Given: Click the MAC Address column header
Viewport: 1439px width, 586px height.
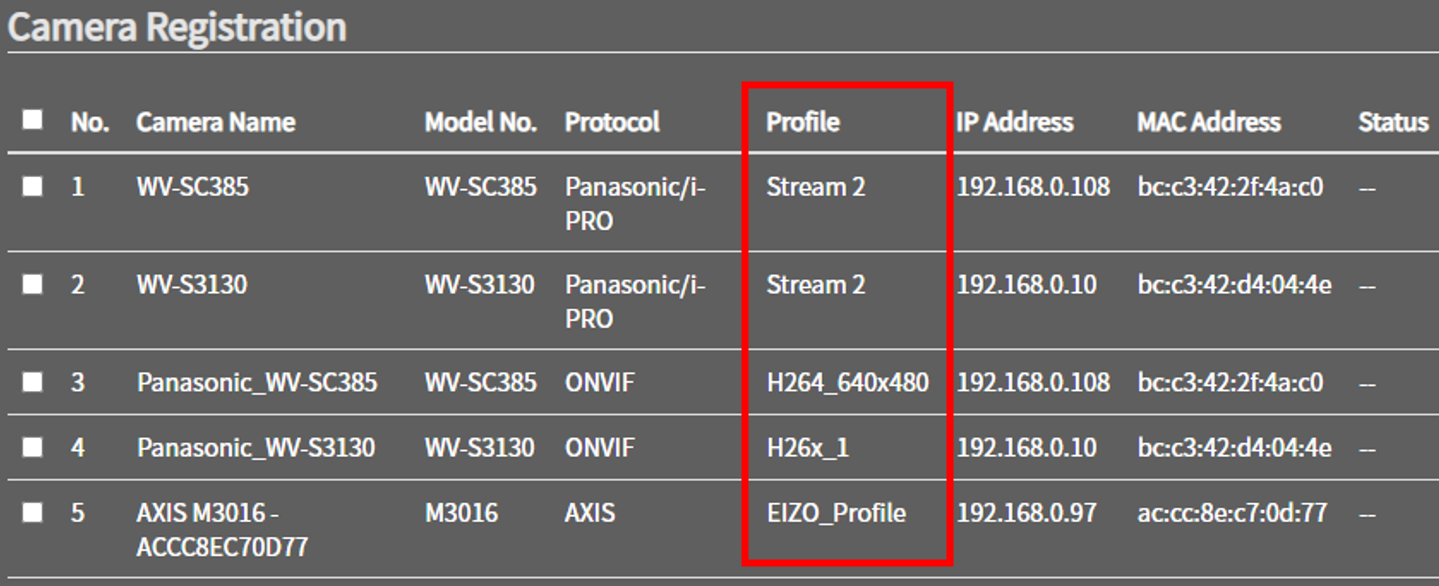Looking at the screenshot, I should [x=1208, y=122].
